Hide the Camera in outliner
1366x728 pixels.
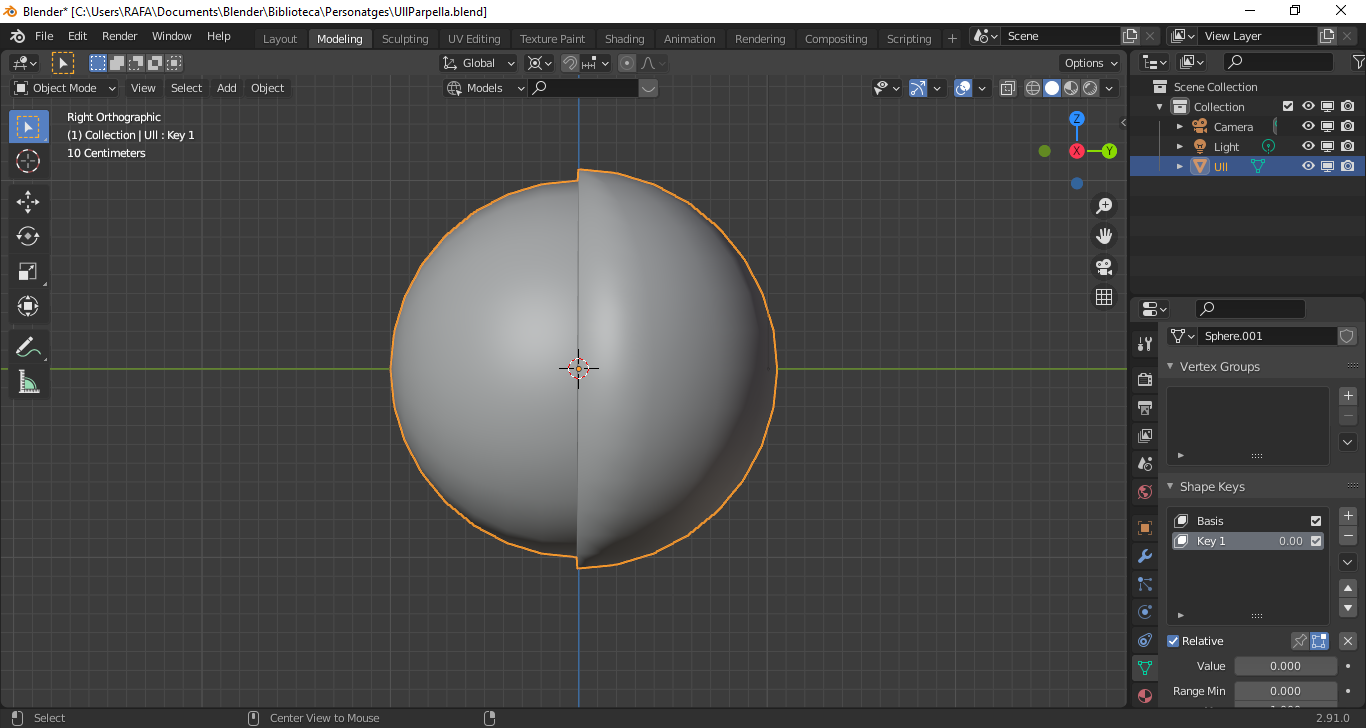tap(1308, 127)
